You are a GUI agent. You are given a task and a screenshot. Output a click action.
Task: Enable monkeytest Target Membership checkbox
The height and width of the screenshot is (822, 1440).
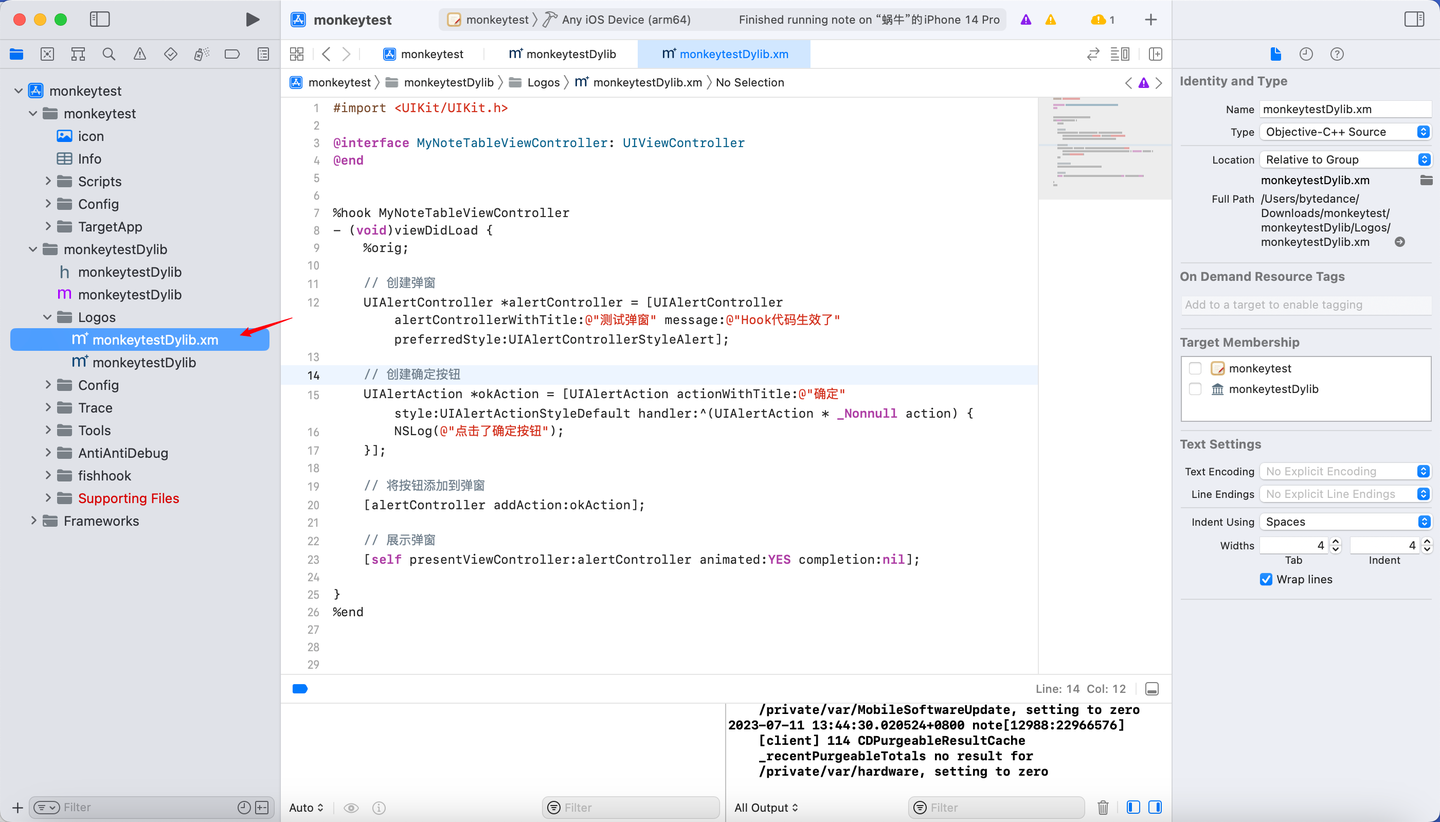point(1196,368)
